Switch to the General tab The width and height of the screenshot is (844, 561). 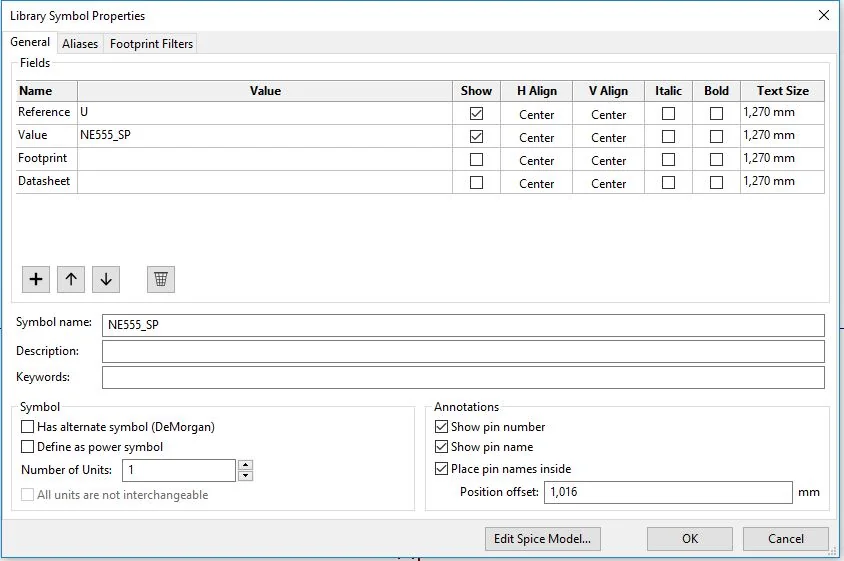30,42
